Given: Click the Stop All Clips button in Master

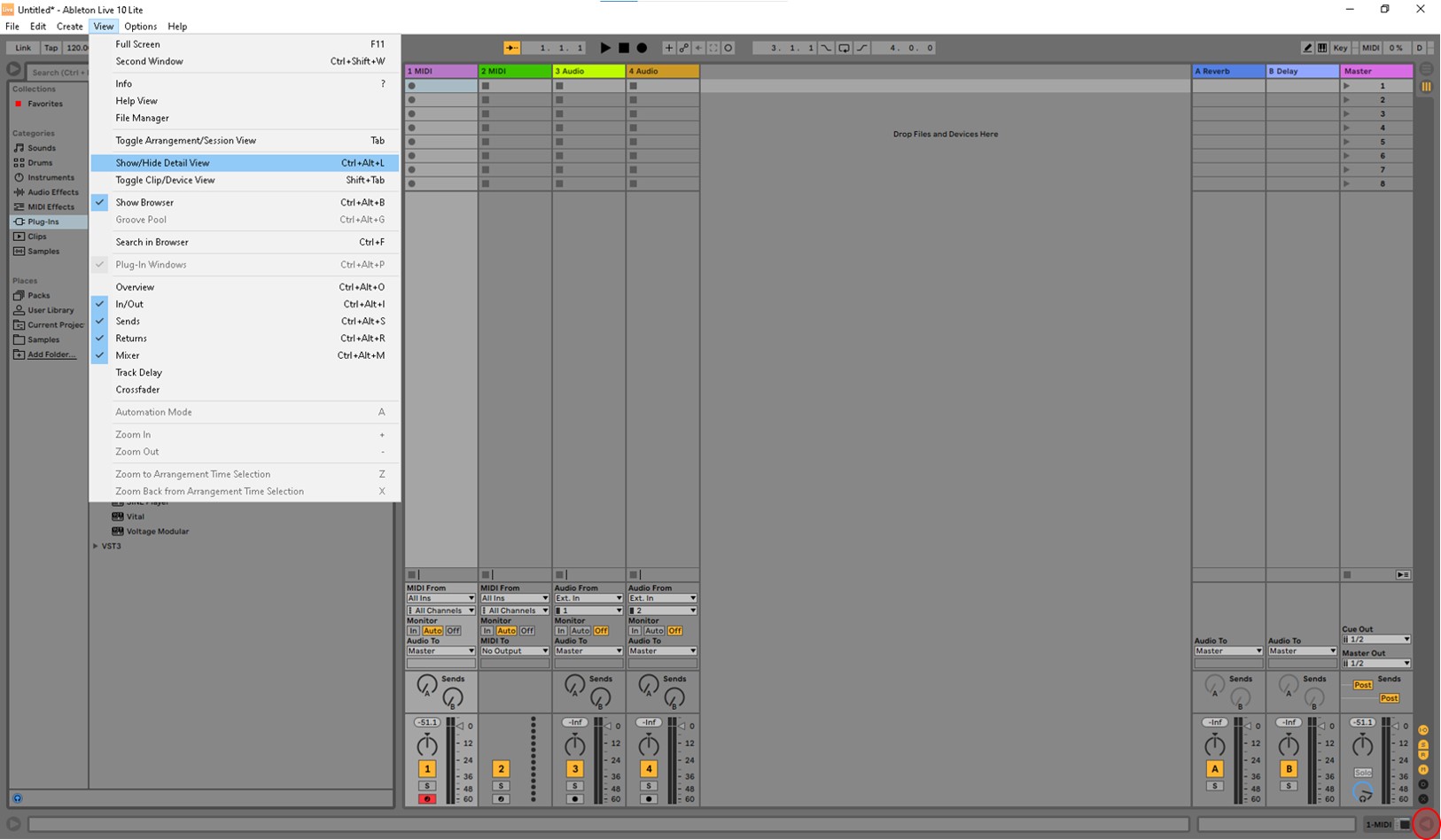Looking at the screenshot, I should pyautogui.click(x=1347, y=575).
